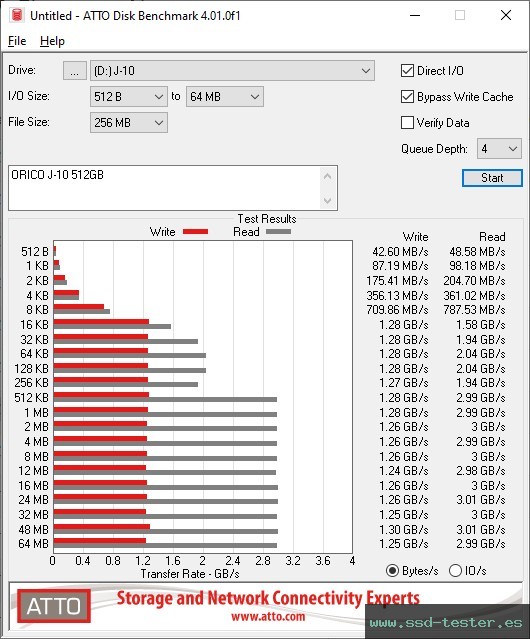
Task: Click the 1.58 GB/s read bar for 16 KB
Action: click(x=112, y=326)
